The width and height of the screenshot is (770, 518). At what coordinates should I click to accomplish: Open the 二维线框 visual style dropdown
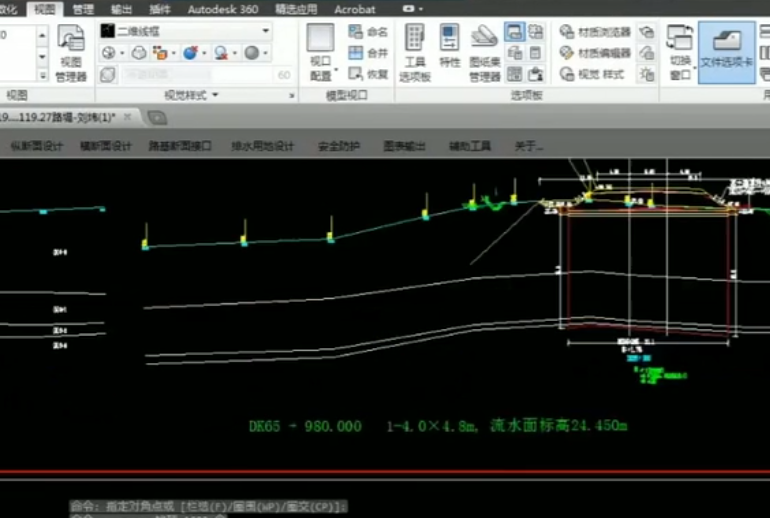pyautogui.click(x=185, y=31)
